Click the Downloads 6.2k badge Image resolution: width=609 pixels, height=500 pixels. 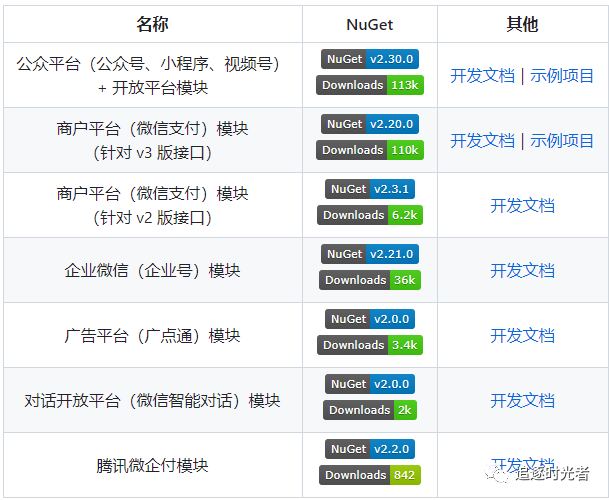[370, 215]
